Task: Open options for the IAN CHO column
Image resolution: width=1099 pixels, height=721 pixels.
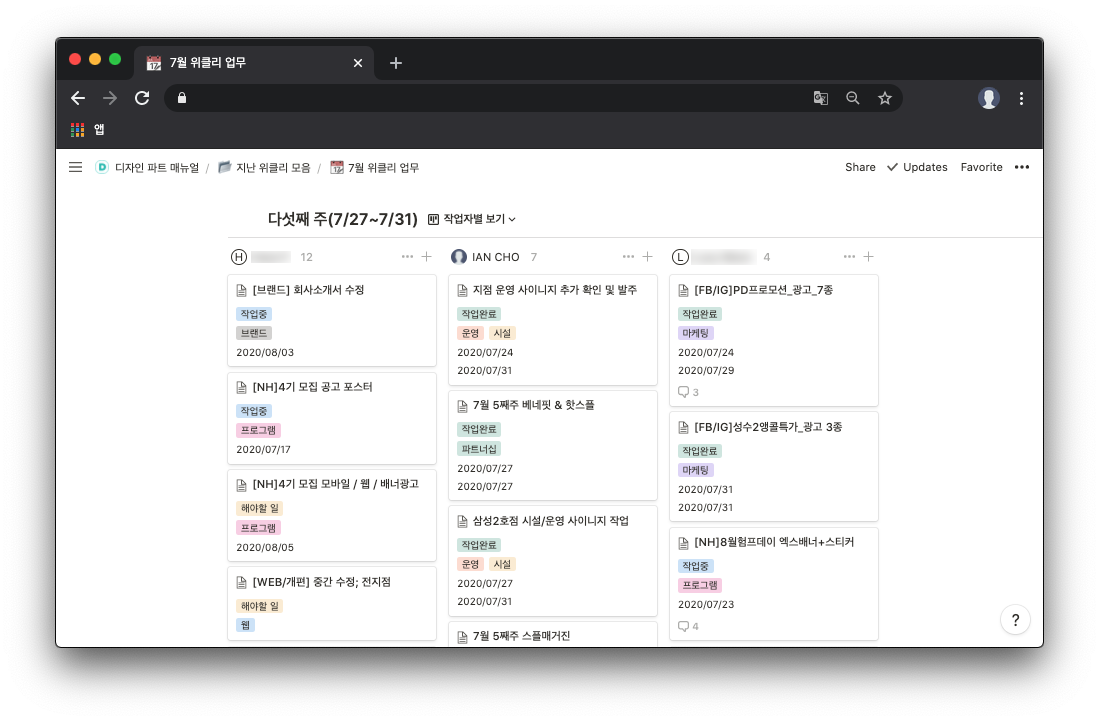Action: coord(628,257)
